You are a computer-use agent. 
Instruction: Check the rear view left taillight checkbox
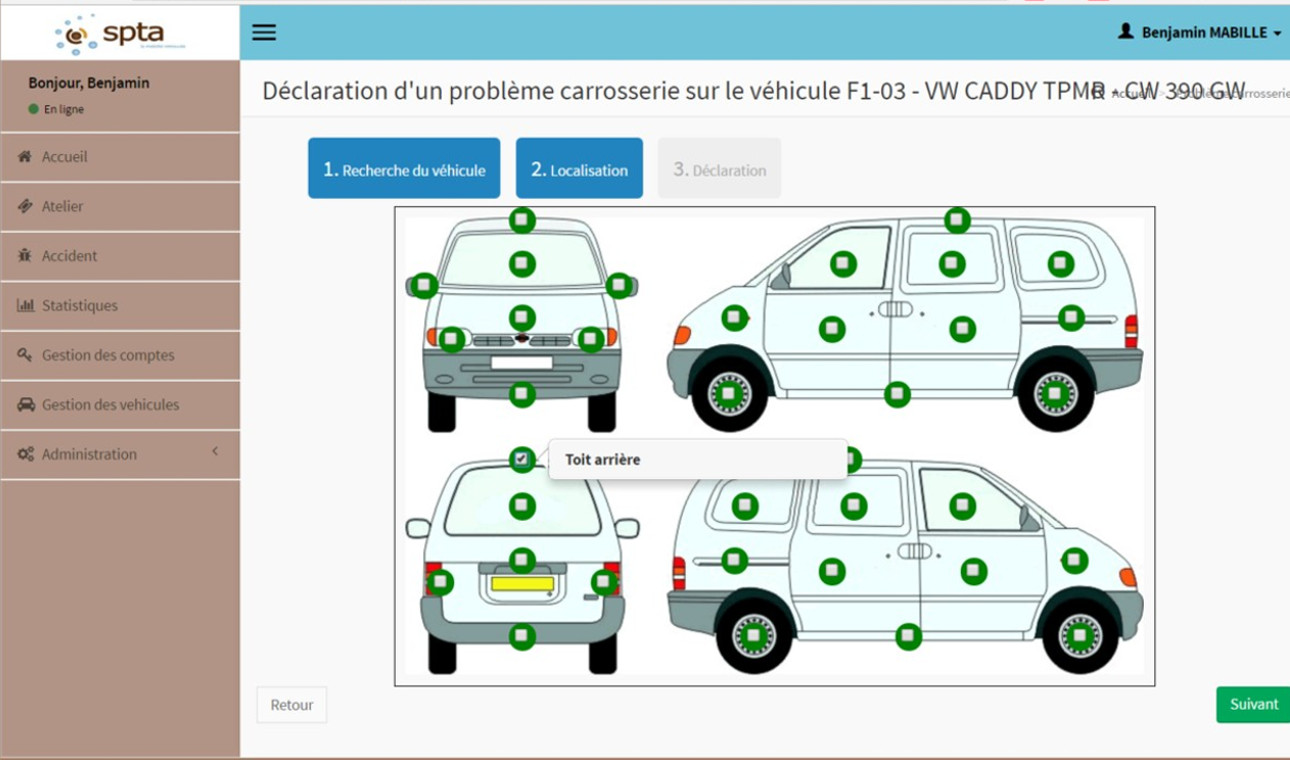click(x=440, y=582)
